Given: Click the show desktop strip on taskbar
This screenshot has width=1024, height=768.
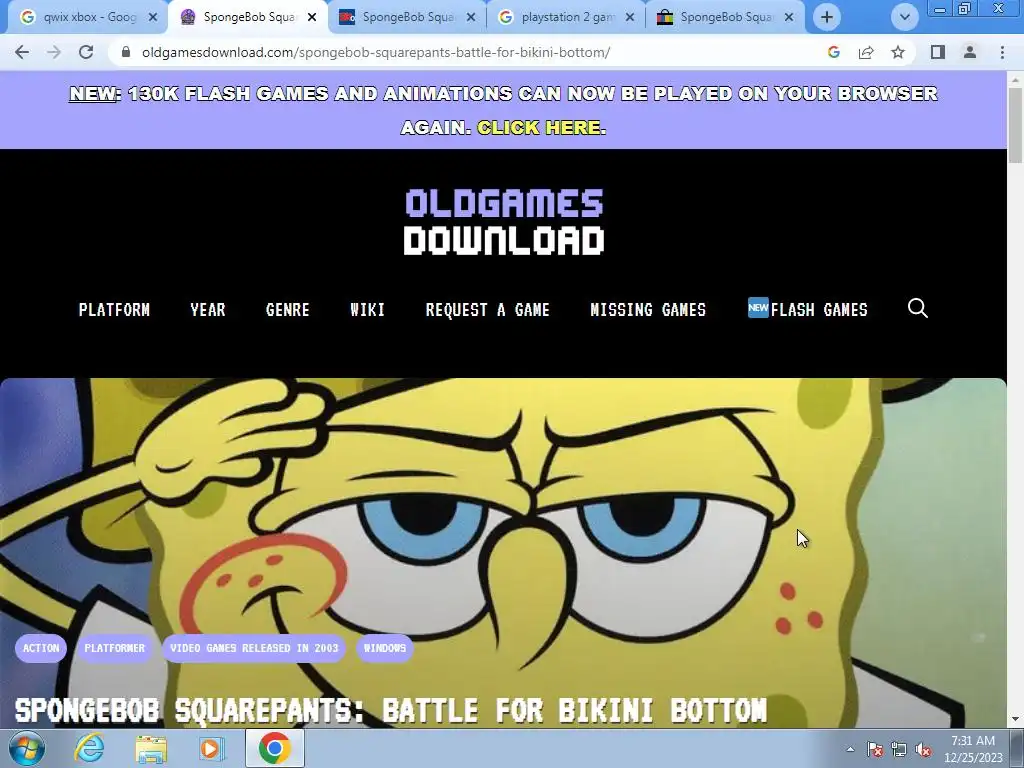Looking at the screenshot, I should tap(1018, 748).
